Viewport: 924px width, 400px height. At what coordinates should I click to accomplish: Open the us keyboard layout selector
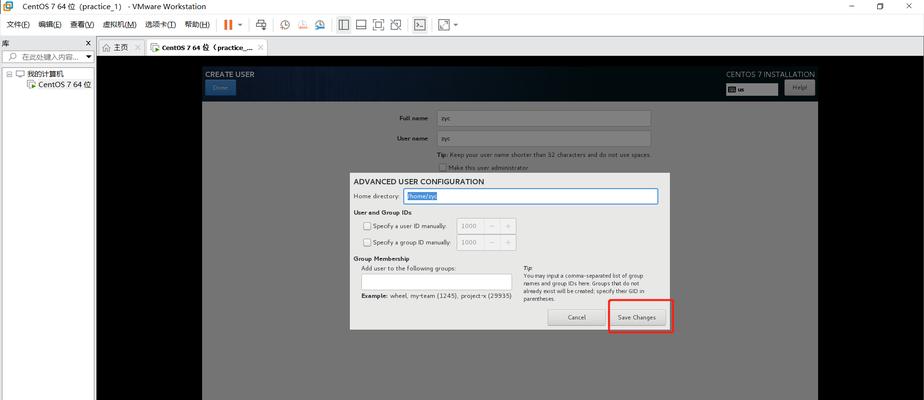coord(752,90)
